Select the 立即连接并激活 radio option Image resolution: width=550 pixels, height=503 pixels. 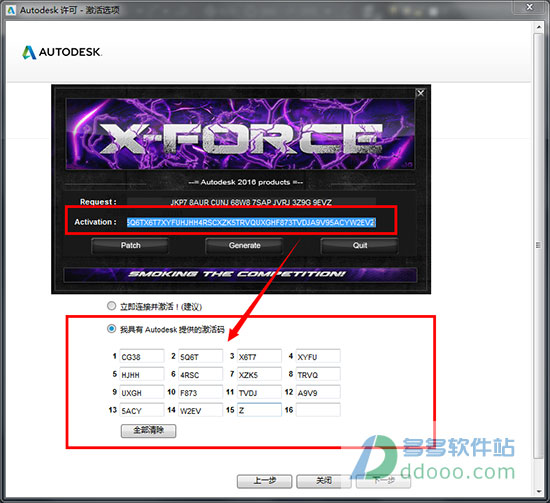111,306
